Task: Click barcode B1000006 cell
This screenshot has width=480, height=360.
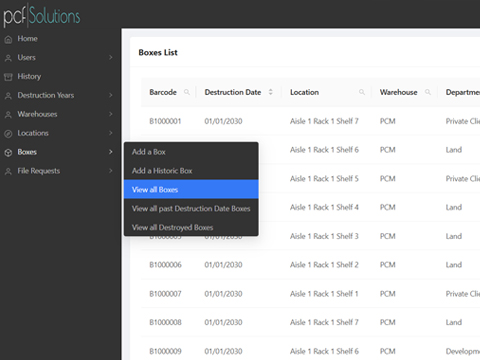Action: (165, 265)
